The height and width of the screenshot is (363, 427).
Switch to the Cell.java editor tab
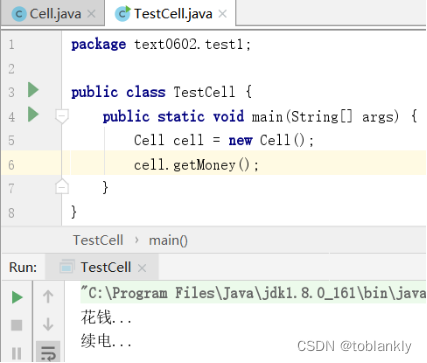[x=52, y=14]
